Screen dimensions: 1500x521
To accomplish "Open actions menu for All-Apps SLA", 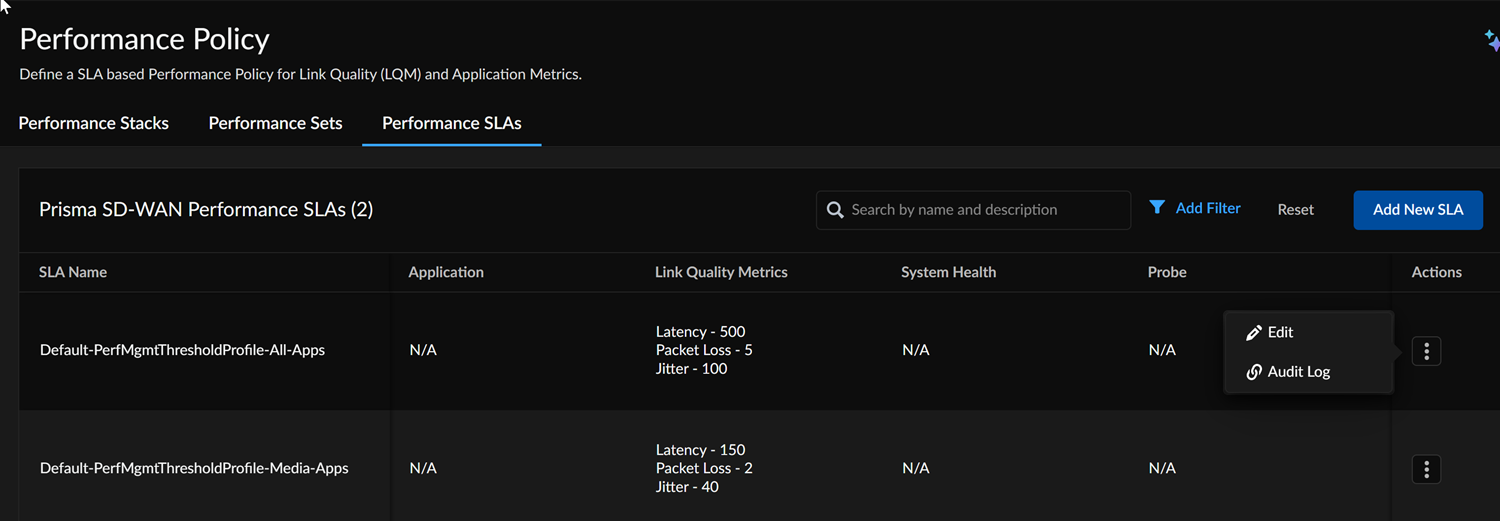I will (1426, 351).
